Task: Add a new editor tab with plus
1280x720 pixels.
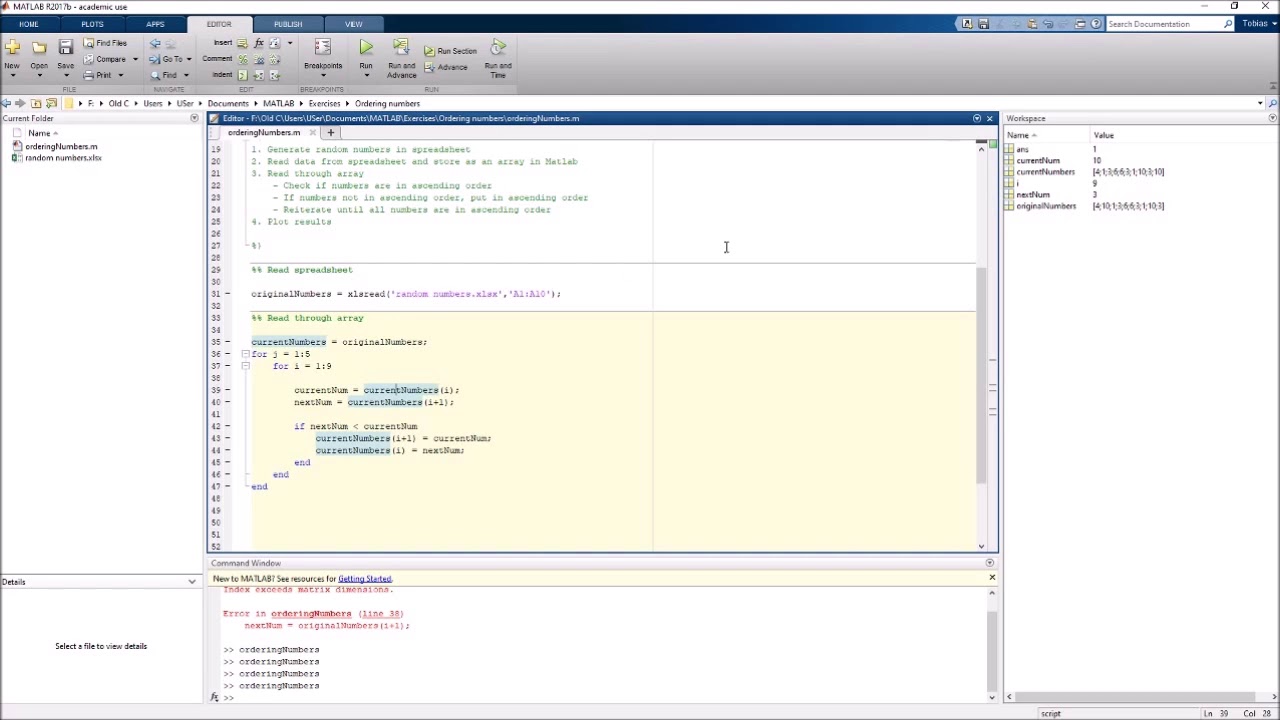Action: click(331, 132)
